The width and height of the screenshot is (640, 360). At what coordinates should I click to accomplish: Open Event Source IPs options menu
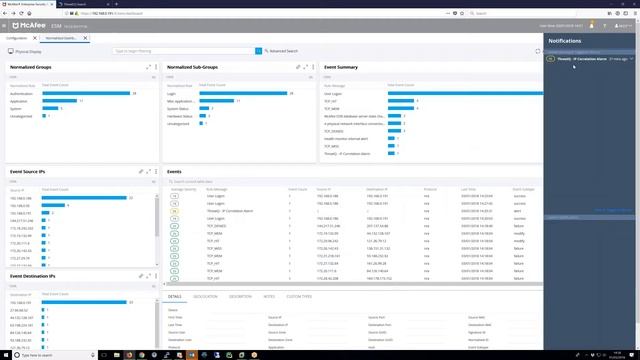[156, 171]
